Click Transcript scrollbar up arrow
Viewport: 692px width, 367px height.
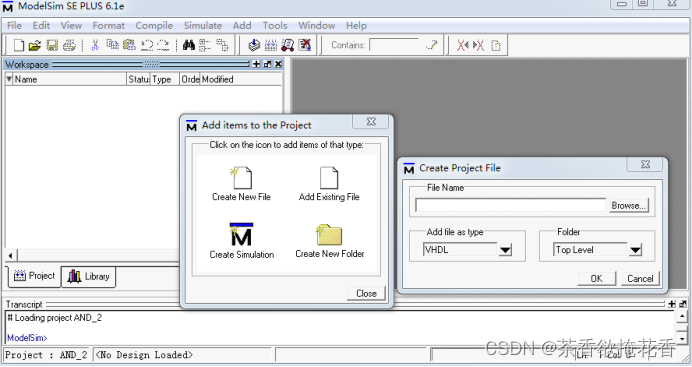(682, 316)
